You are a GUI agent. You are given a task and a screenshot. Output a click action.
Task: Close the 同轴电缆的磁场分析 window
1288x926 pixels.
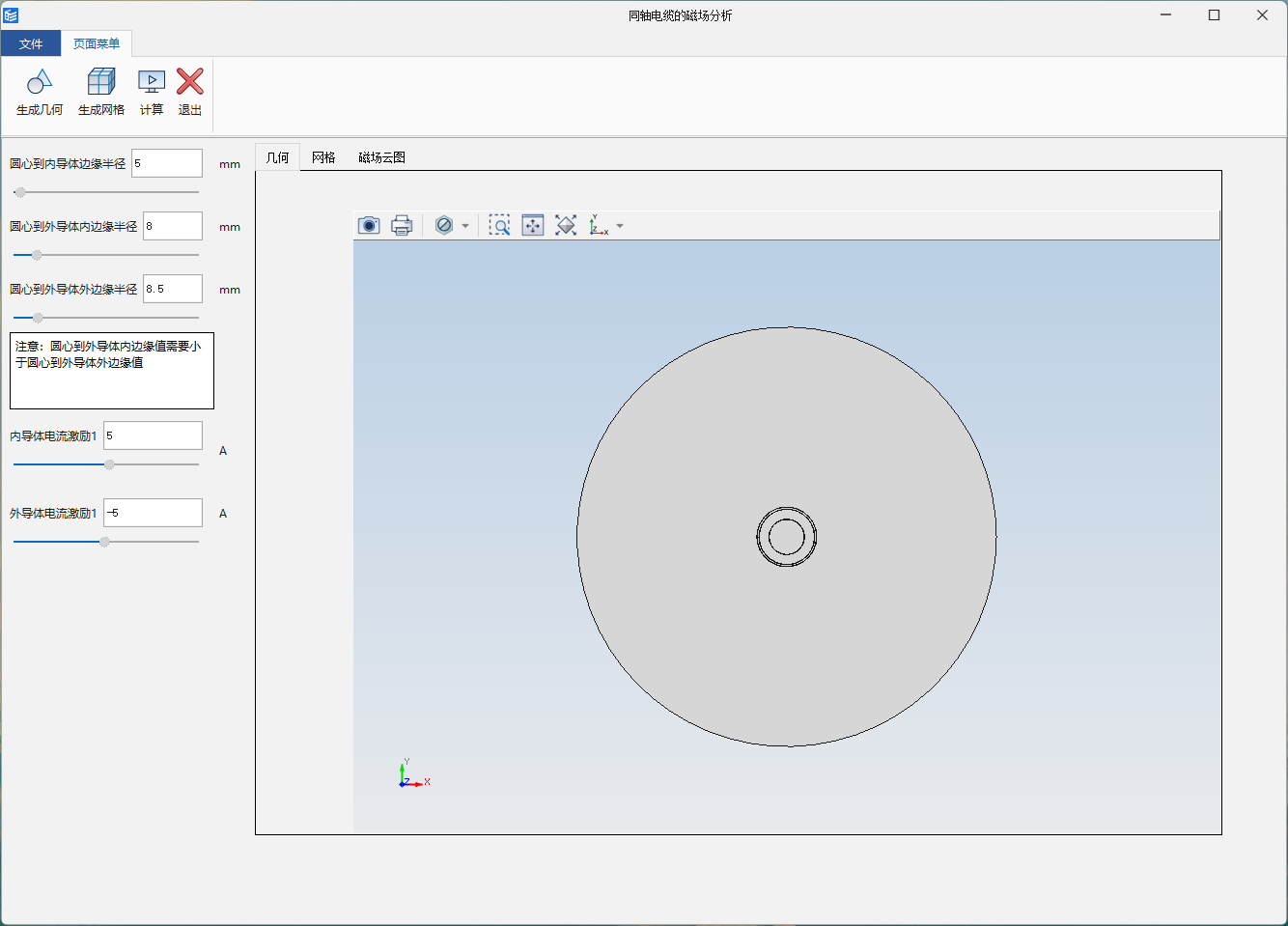click(1262, 15)
